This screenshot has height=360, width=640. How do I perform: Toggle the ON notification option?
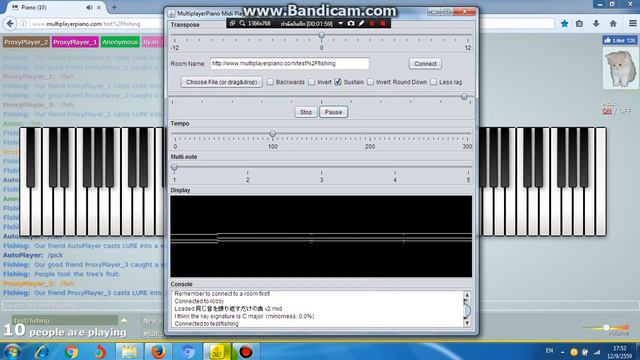click(x=607, y=111)
